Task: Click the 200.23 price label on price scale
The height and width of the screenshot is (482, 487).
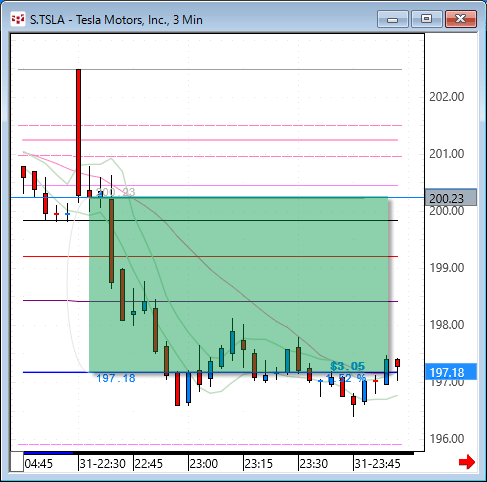Action: (x=451, y=198)
